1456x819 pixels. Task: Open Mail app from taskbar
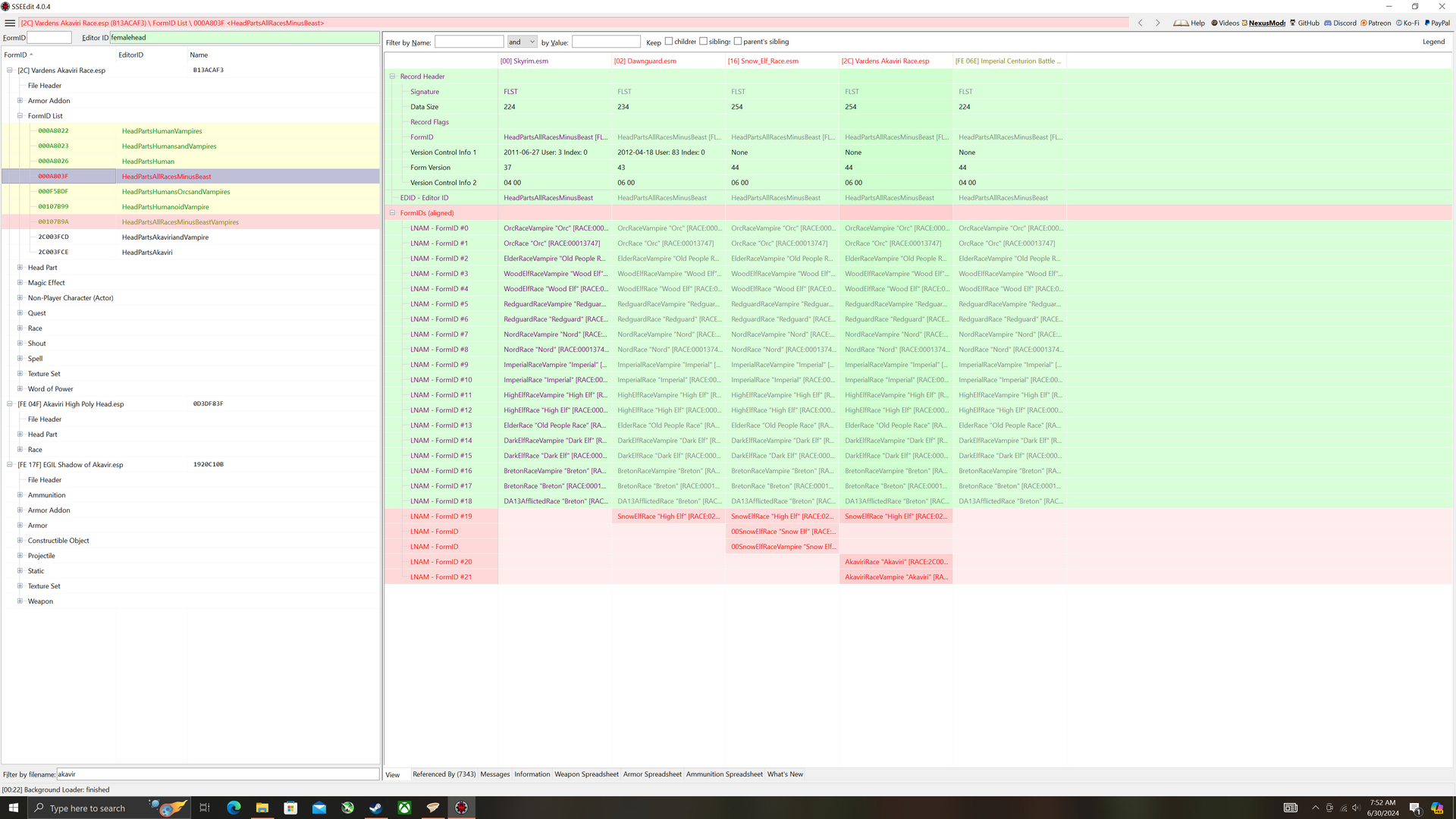tap(319, 808)
